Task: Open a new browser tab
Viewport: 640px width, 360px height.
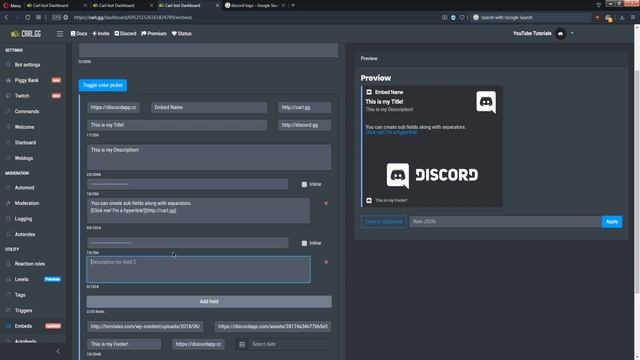Action: 293,5
